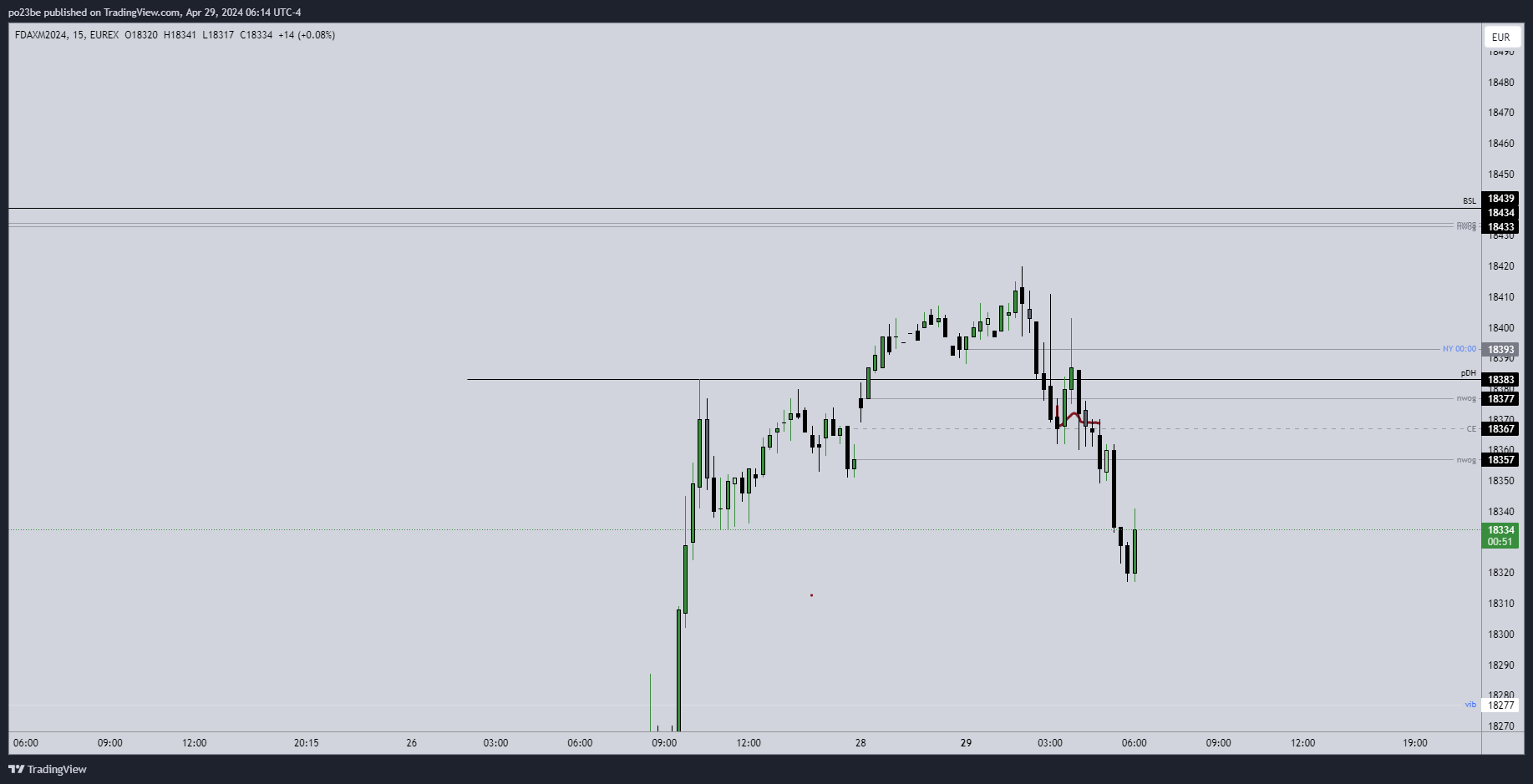
Task: Open the EUR currency selector
Action: [1500, 37]
